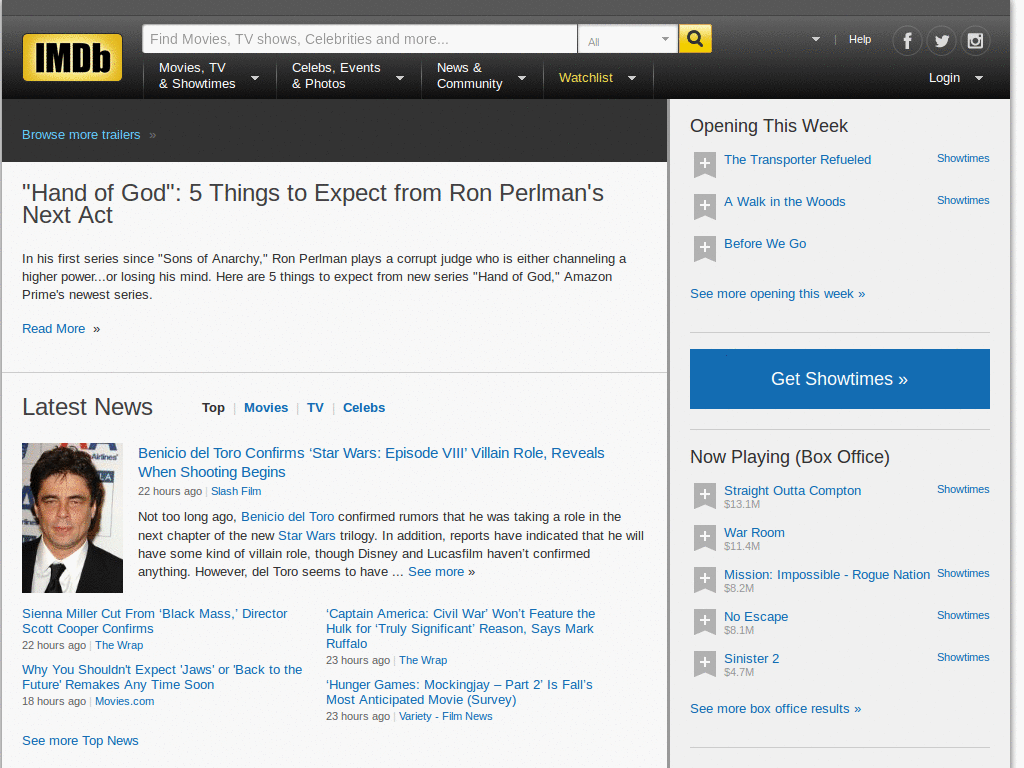Screen dimensions: 1024x768
Task: Click Read More for Hand of God article
Action: pyautogui.click(x=54, y=328)
